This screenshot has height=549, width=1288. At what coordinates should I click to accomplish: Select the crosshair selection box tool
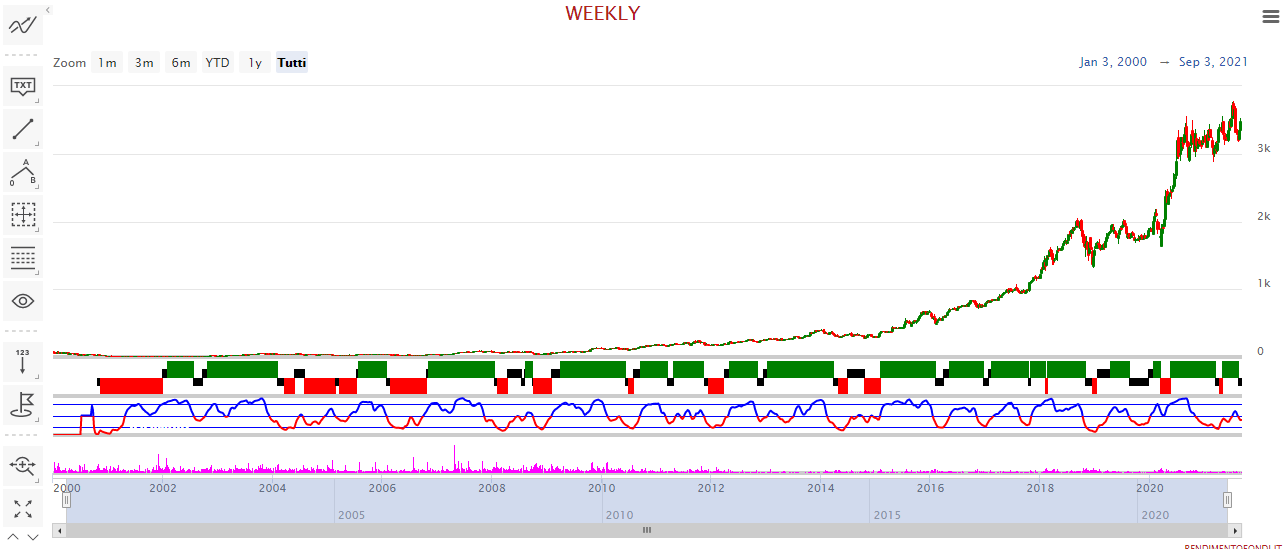pos(22,214)
